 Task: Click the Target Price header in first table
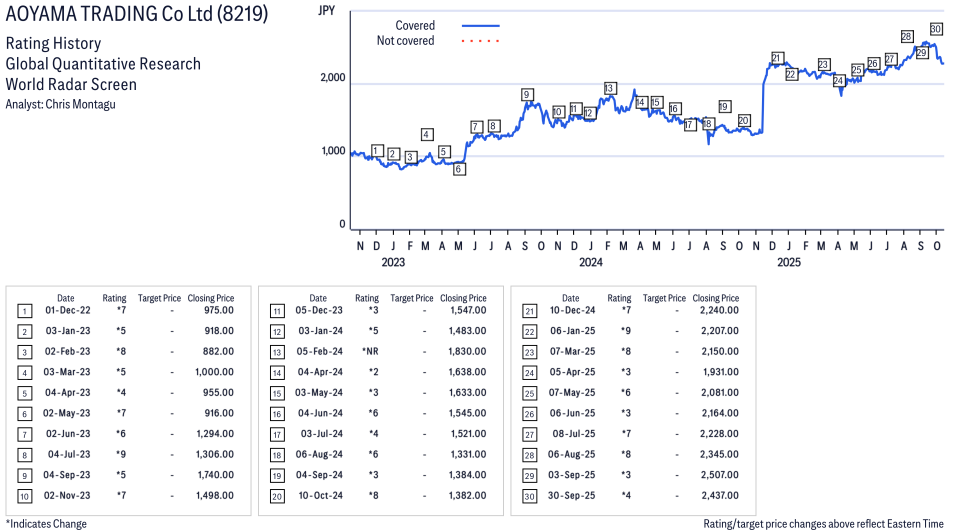coord(159,298)
